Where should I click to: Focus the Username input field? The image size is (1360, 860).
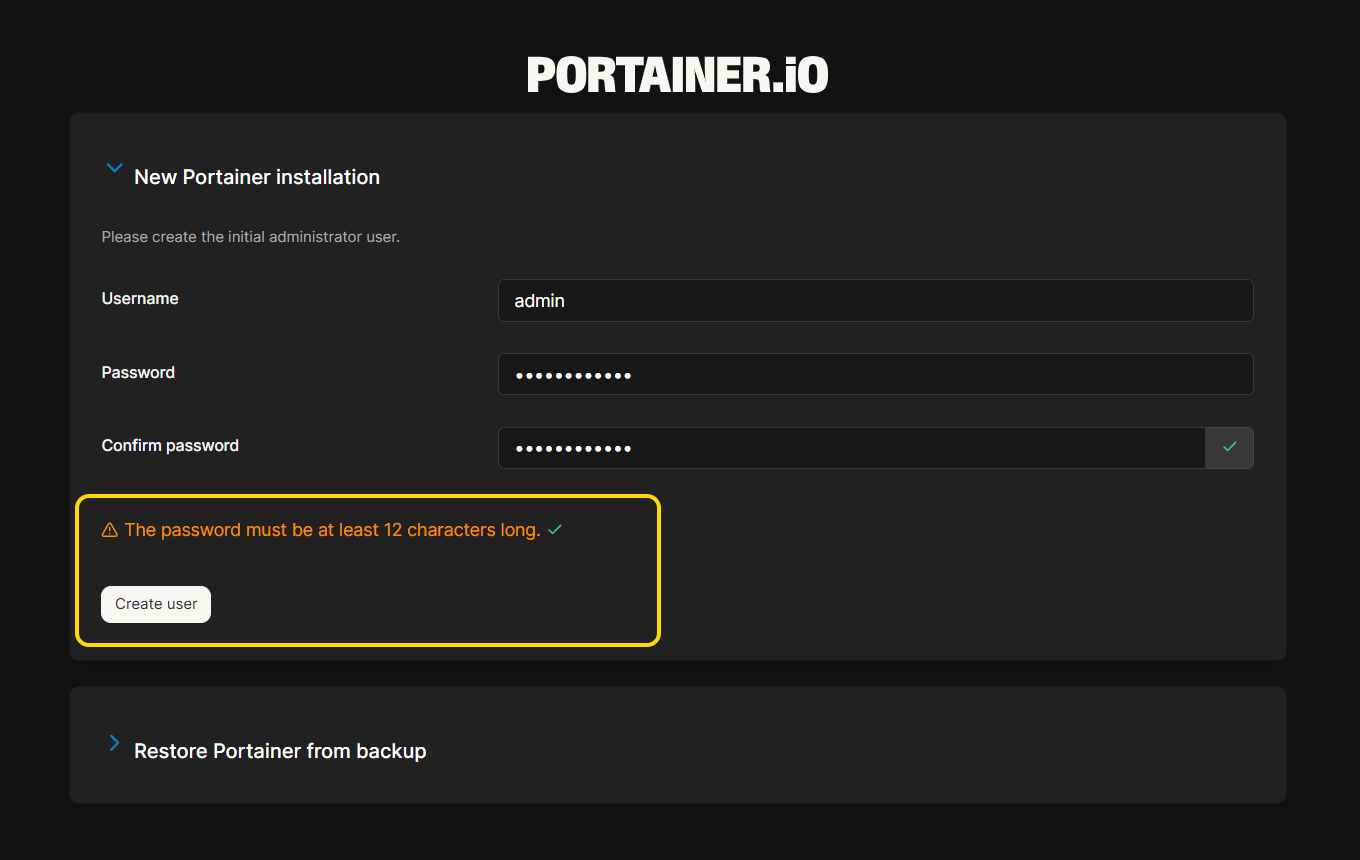point(875,301)
